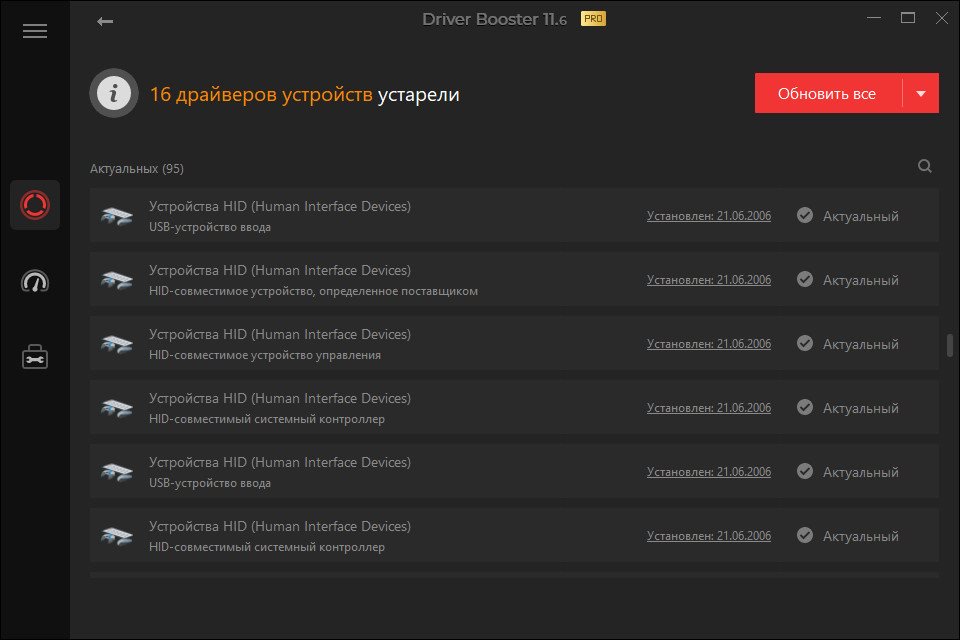Screen dimensions: 960x640
Task: Click device icon of vendor-defined HID device row
Action: pyautogui.click(x=117, y=280)
